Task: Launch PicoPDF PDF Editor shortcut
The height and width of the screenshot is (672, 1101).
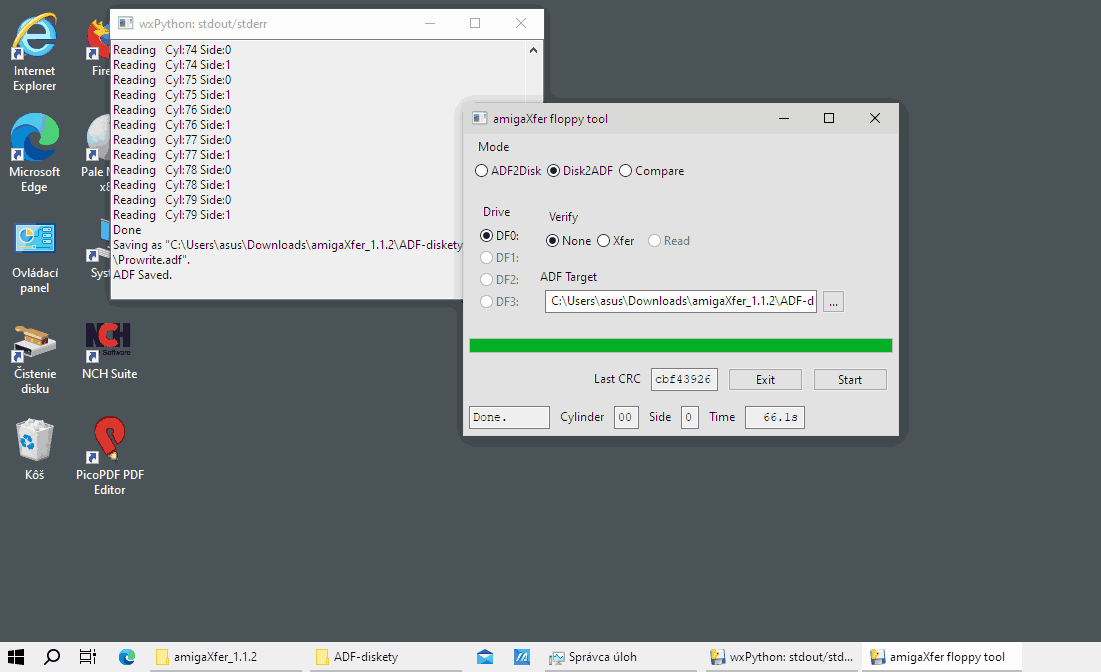Action: coord(109,455)
